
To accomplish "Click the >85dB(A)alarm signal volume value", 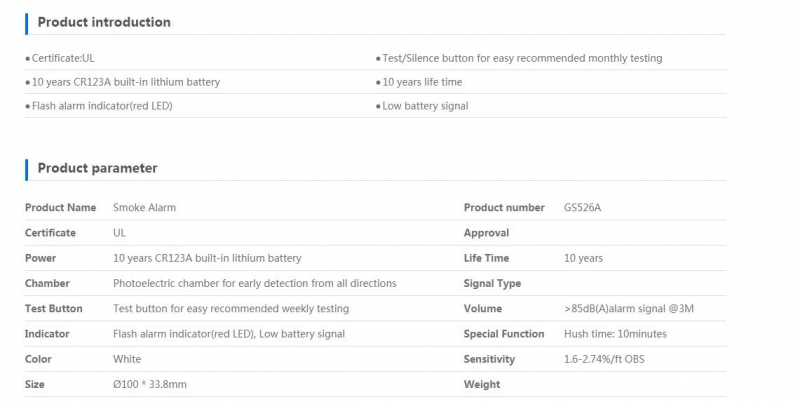I will pos(629,309).
